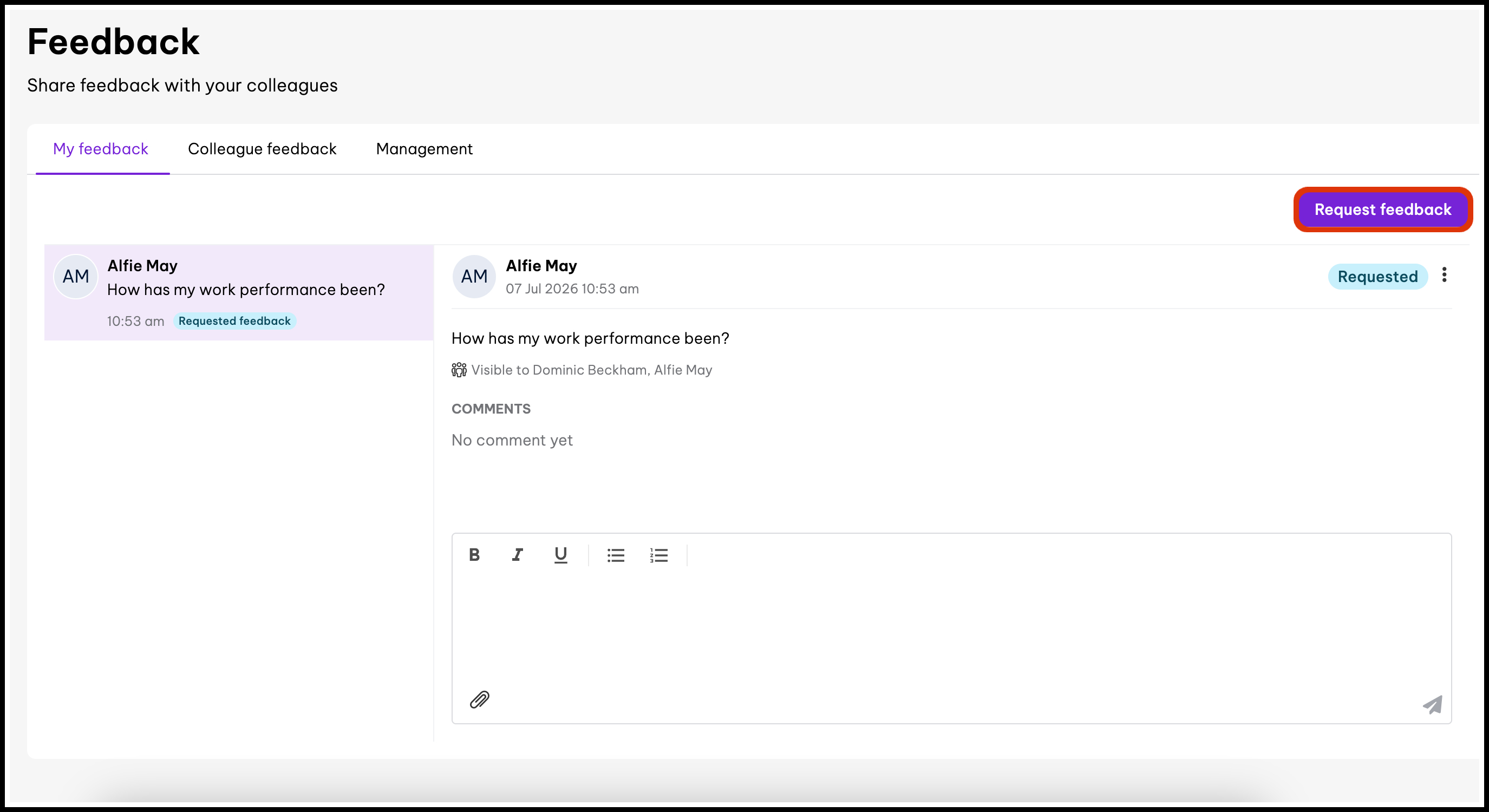Click the COMMENTS heading
The image size is (1489, 812).
pyautogui.click(x=491, y=409)
